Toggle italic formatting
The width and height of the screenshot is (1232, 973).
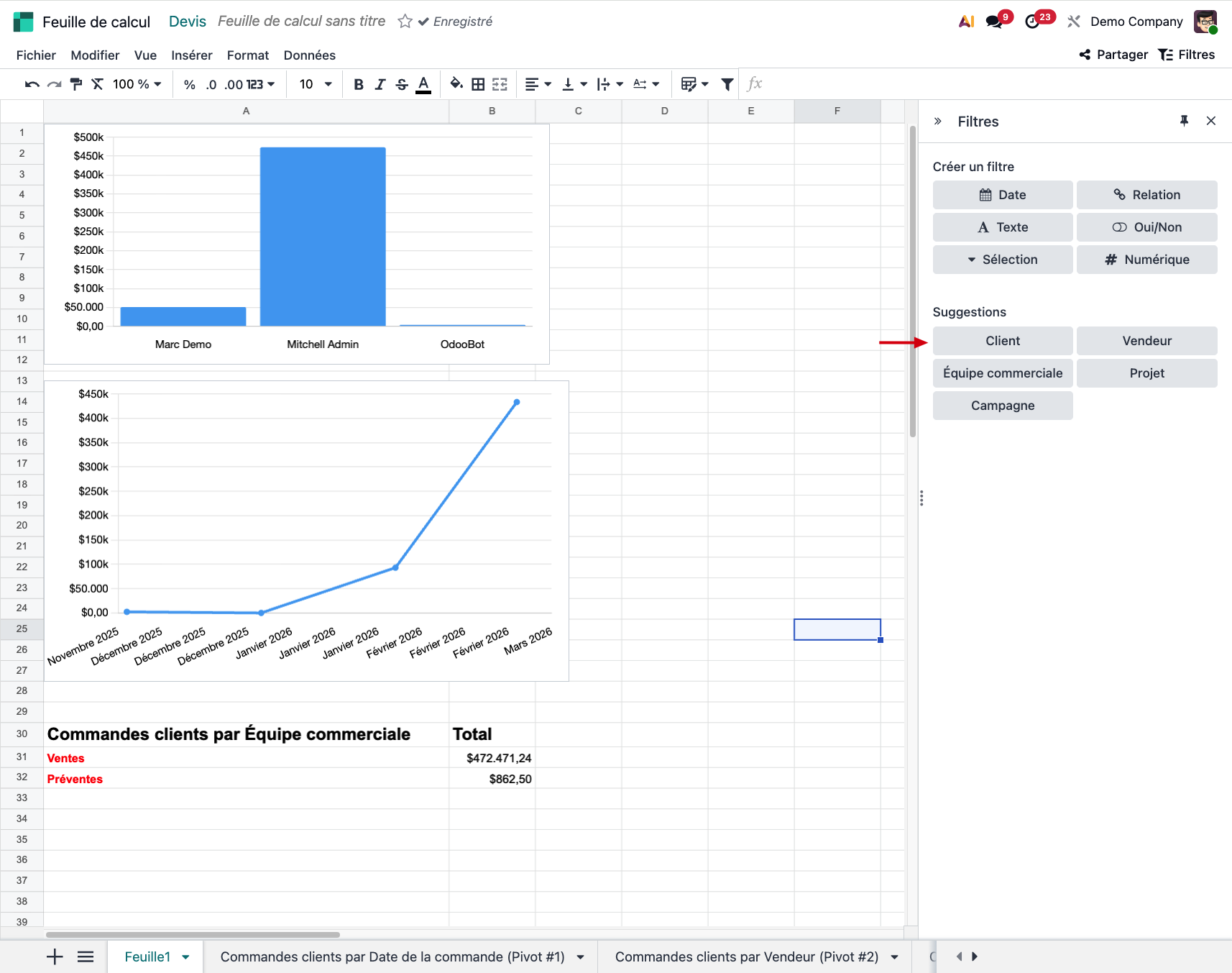pyautogui.click(x=380, y=85)
